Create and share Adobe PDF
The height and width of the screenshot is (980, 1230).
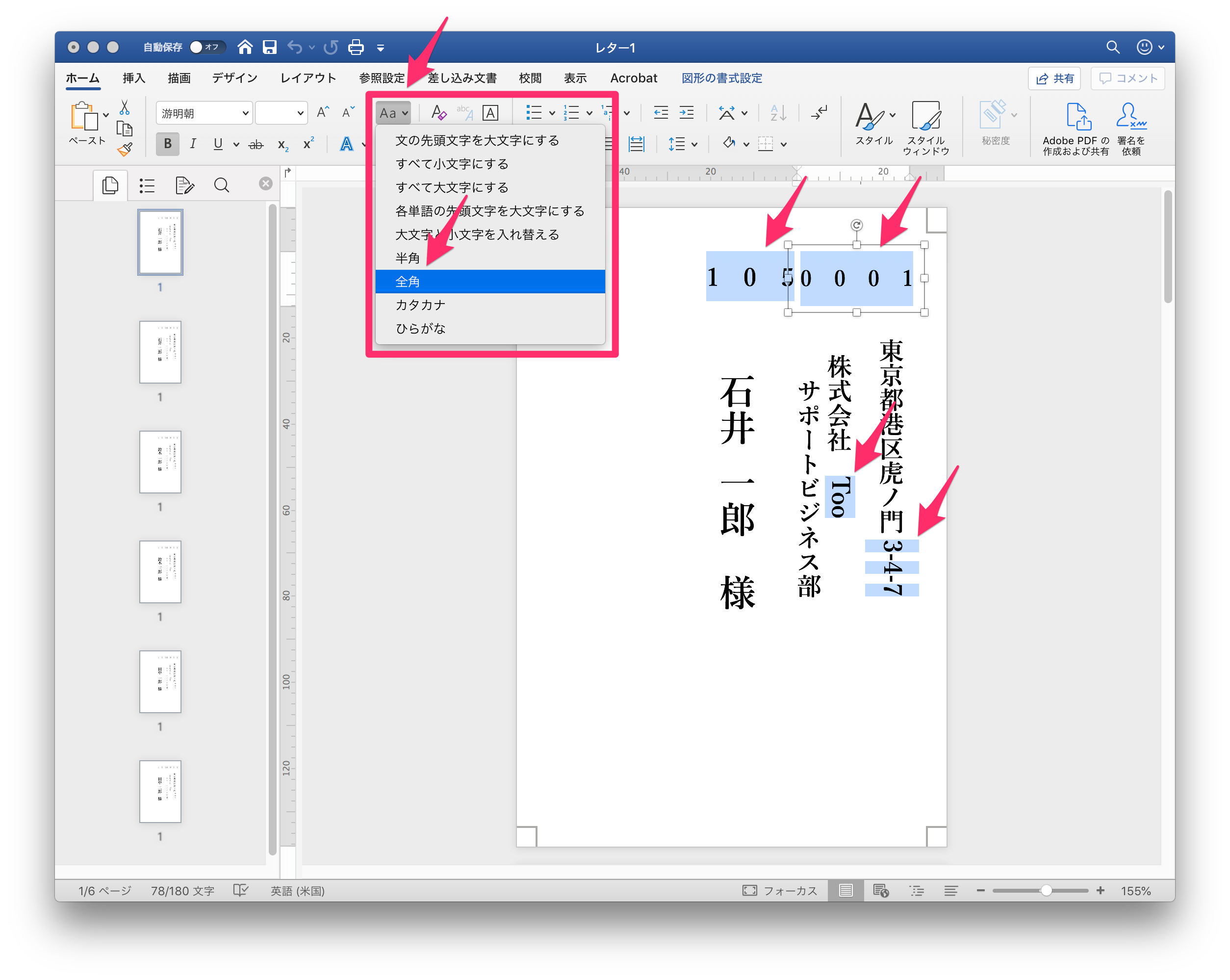1076,129
